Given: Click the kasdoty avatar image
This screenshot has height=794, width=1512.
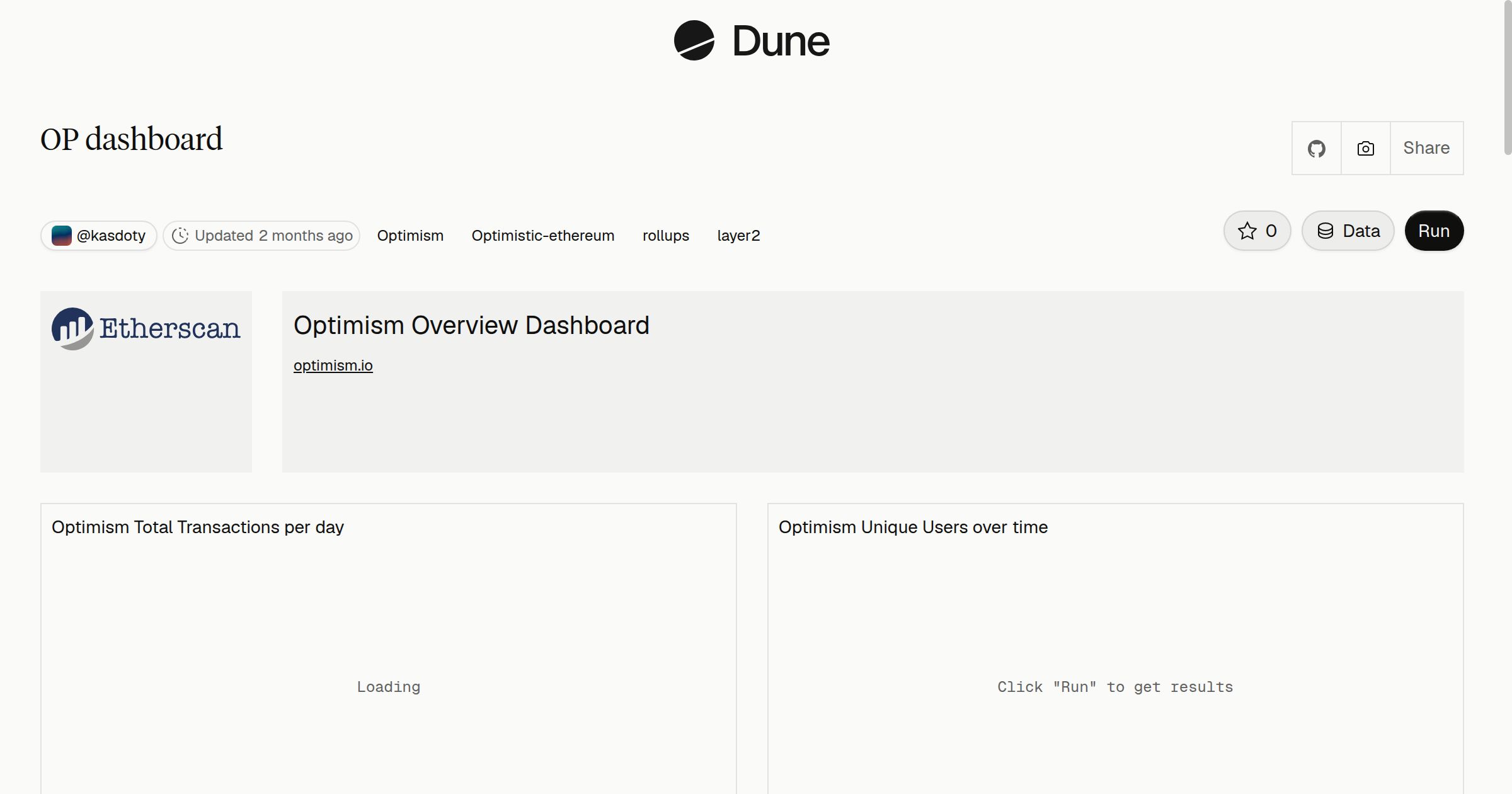Looking at the screenshot, I should (61, 236).
